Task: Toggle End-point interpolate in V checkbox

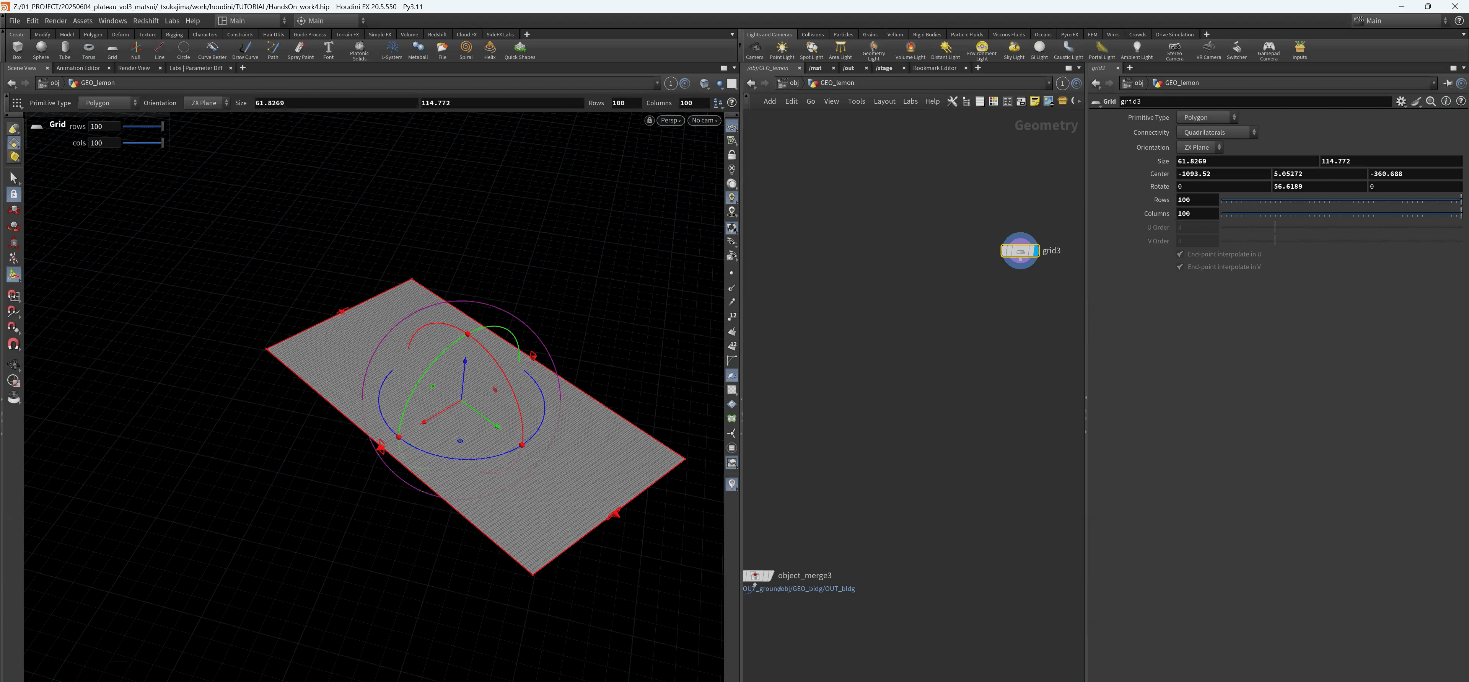Action: pyautogui.click(x=1180, y=267)
